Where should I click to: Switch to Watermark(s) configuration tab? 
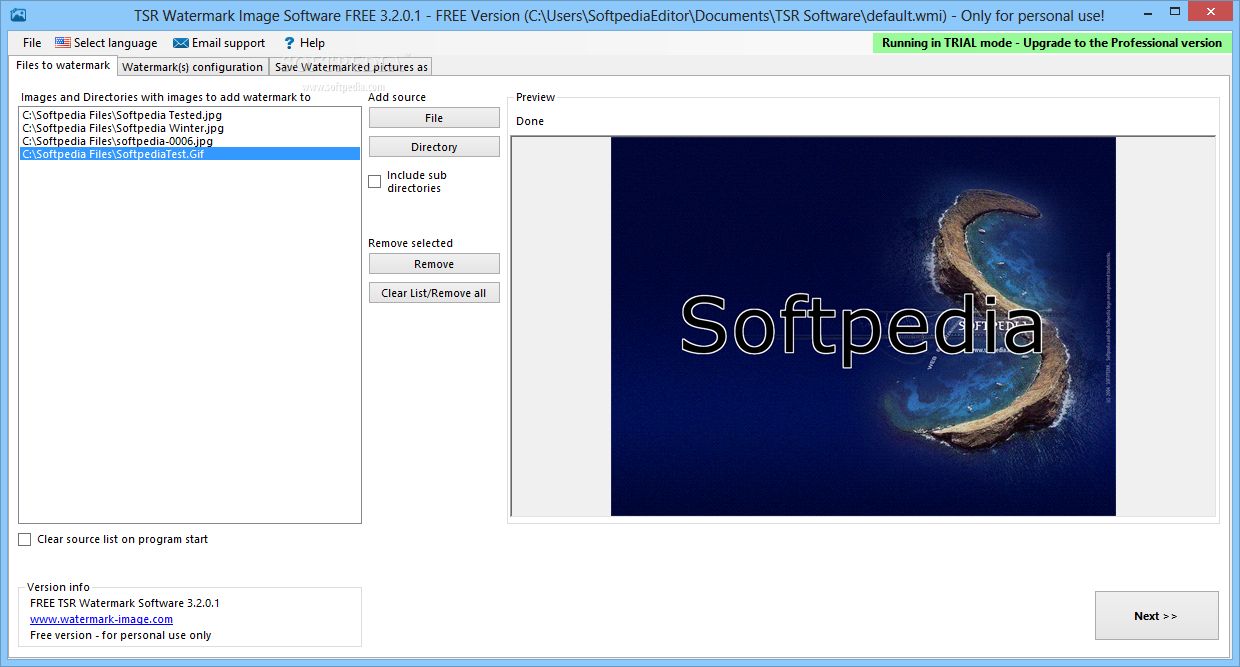click(192, 67)
